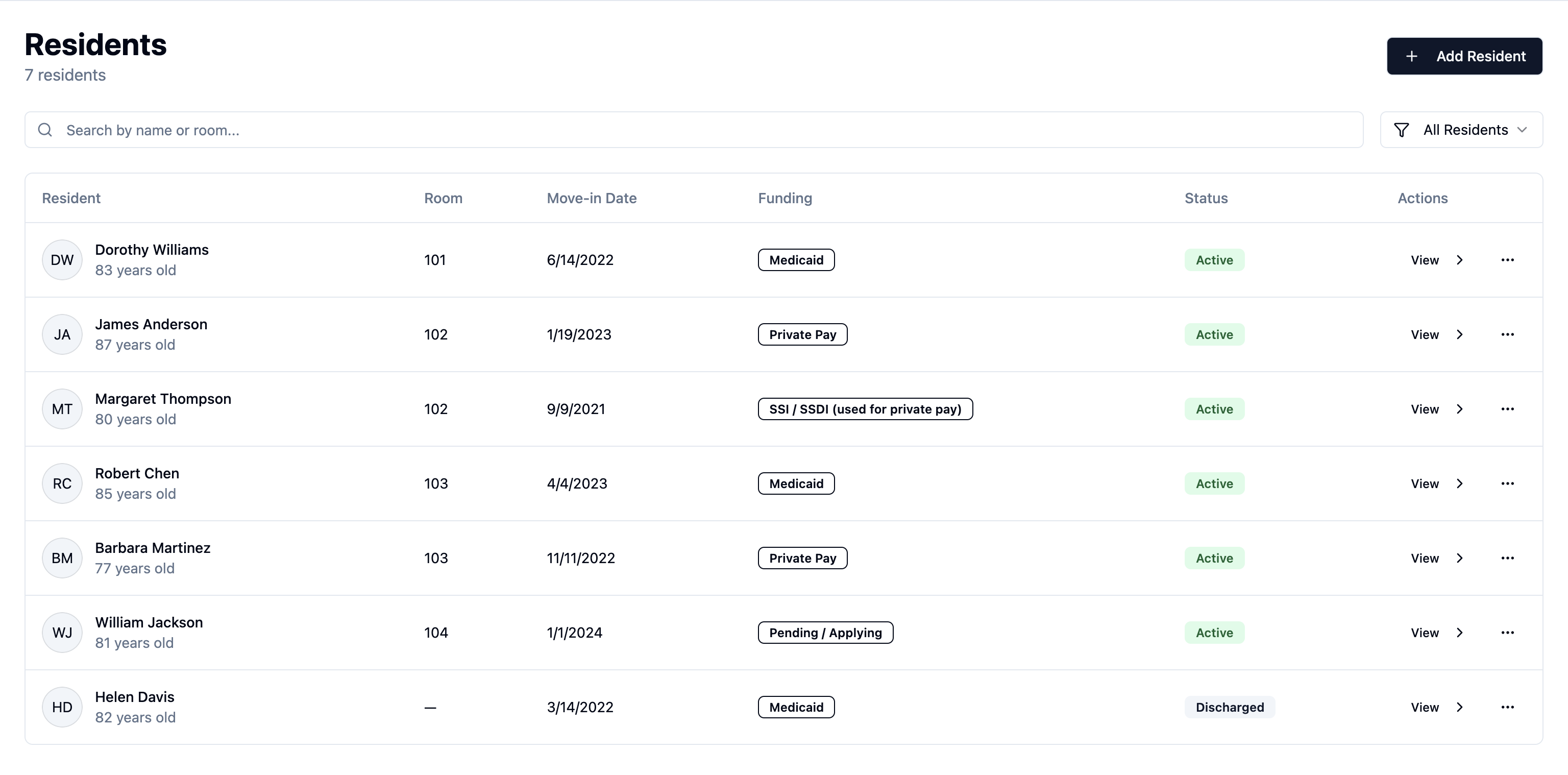The image size is (1568, 775).
Task: Open three-dot menu for Helen Davis
Action: click(x=1507, y=707)
